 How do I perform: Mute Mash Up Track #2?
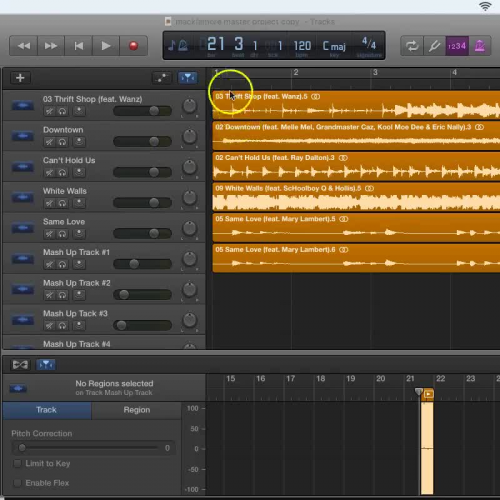tap(49, 295)
